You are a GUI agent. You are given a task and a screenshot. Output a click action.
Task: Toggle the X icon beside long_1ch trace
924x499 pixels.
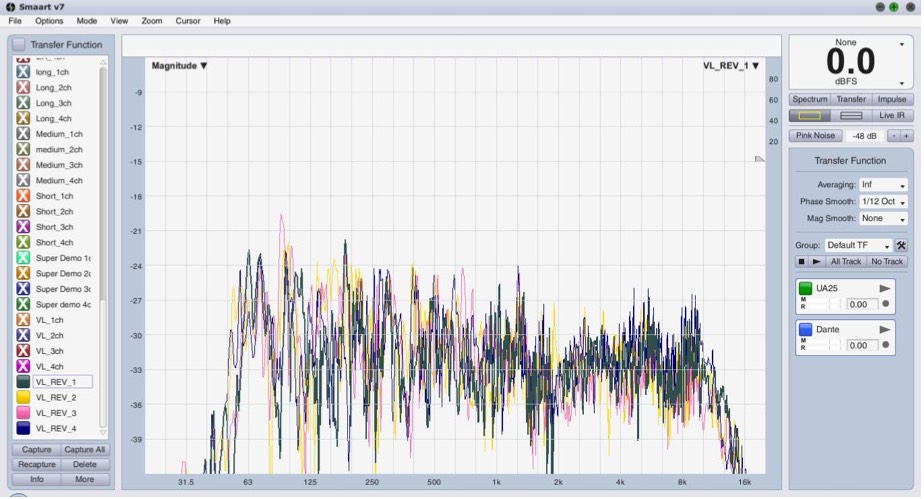(x=23, y=72)
